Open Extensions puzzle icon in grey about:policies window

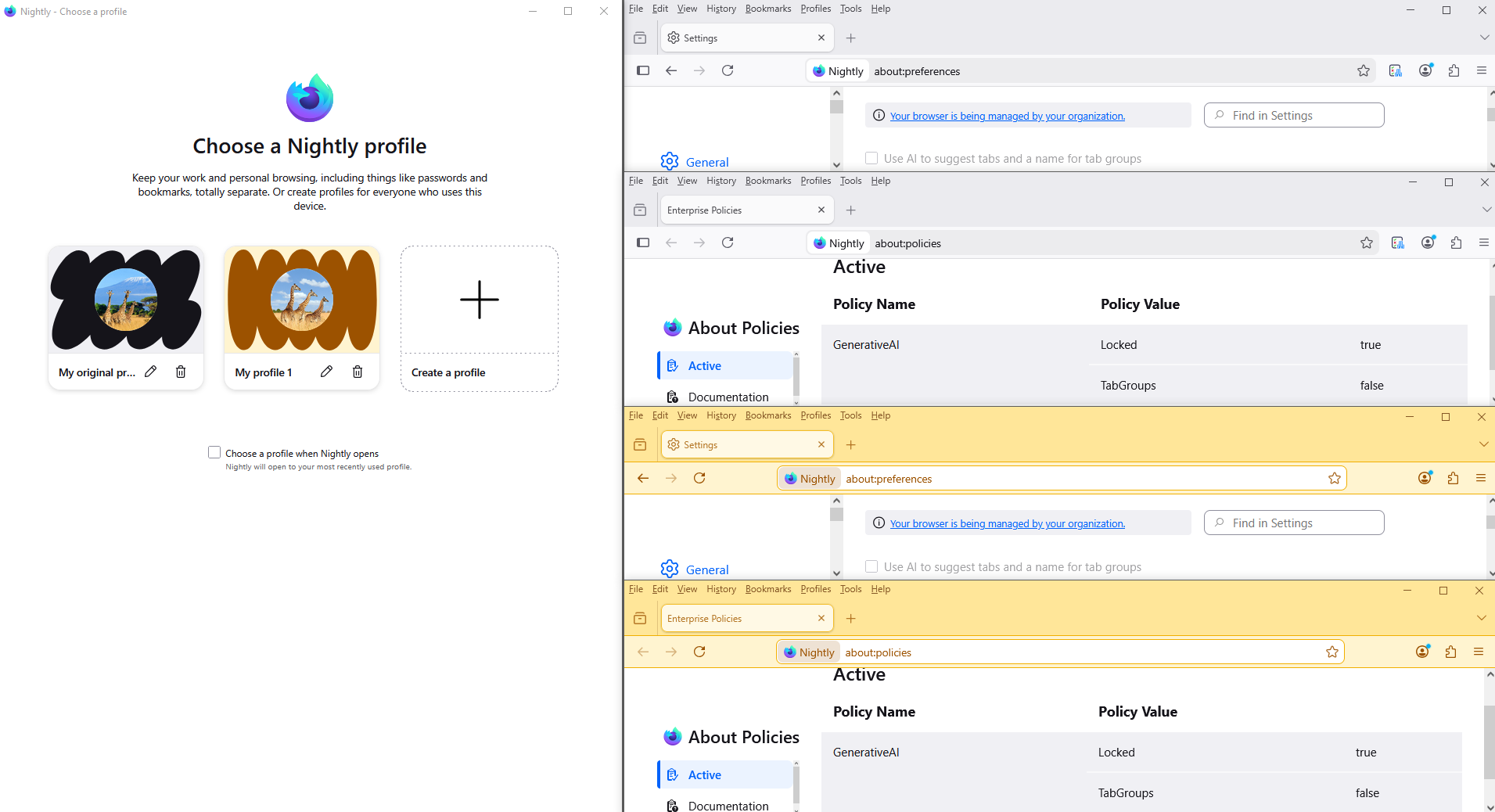coord(1456,243)
